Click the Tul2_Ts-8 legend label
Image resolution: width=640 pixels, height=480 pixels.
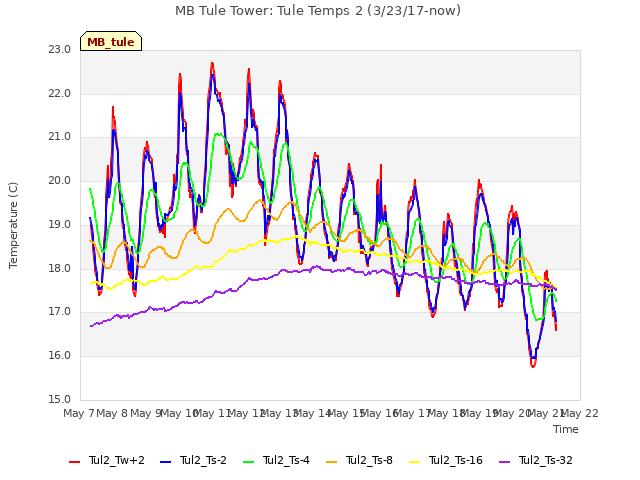[369, 460]
